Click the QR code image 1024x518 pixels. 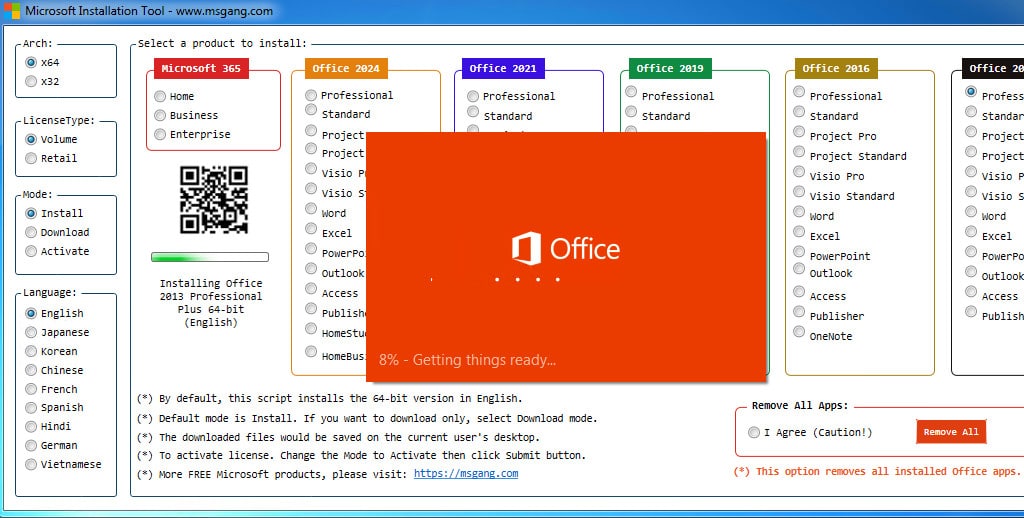click(214, 200)
